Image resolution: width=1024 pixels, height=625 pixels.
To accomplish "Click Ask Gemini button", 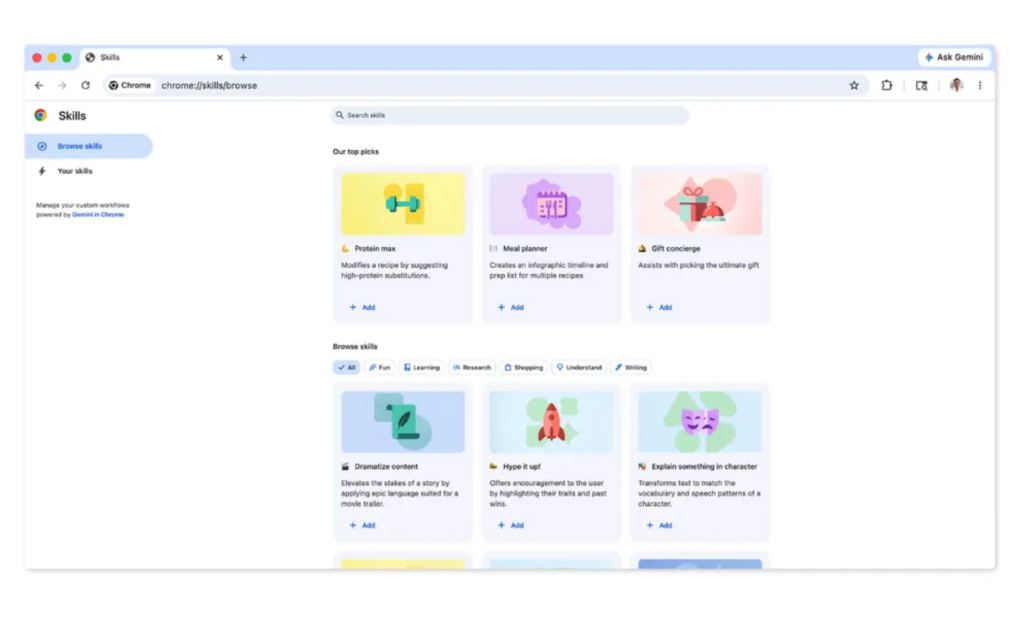I will 954,58.
